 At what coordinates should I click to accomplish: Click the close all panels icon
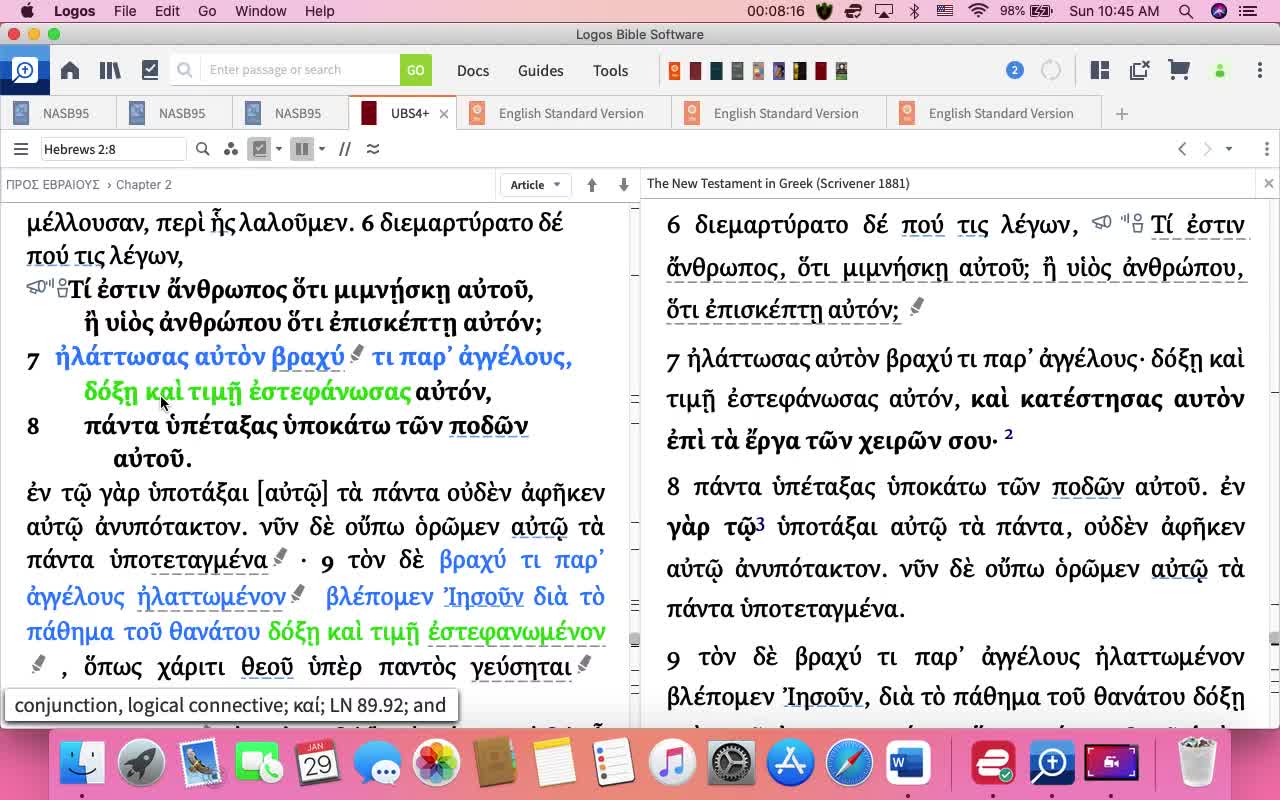[1139, 70]
